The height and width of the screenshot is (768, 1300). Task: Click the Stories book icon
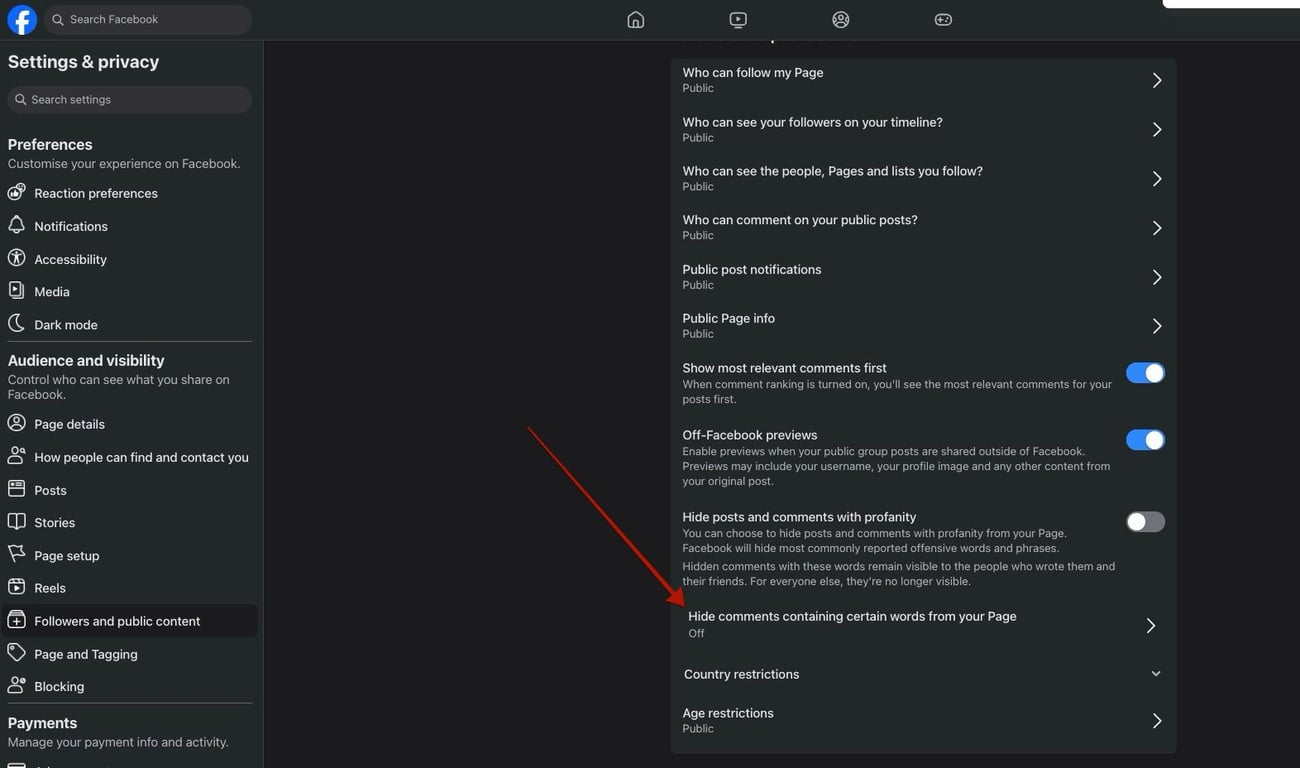coord(17,522)
